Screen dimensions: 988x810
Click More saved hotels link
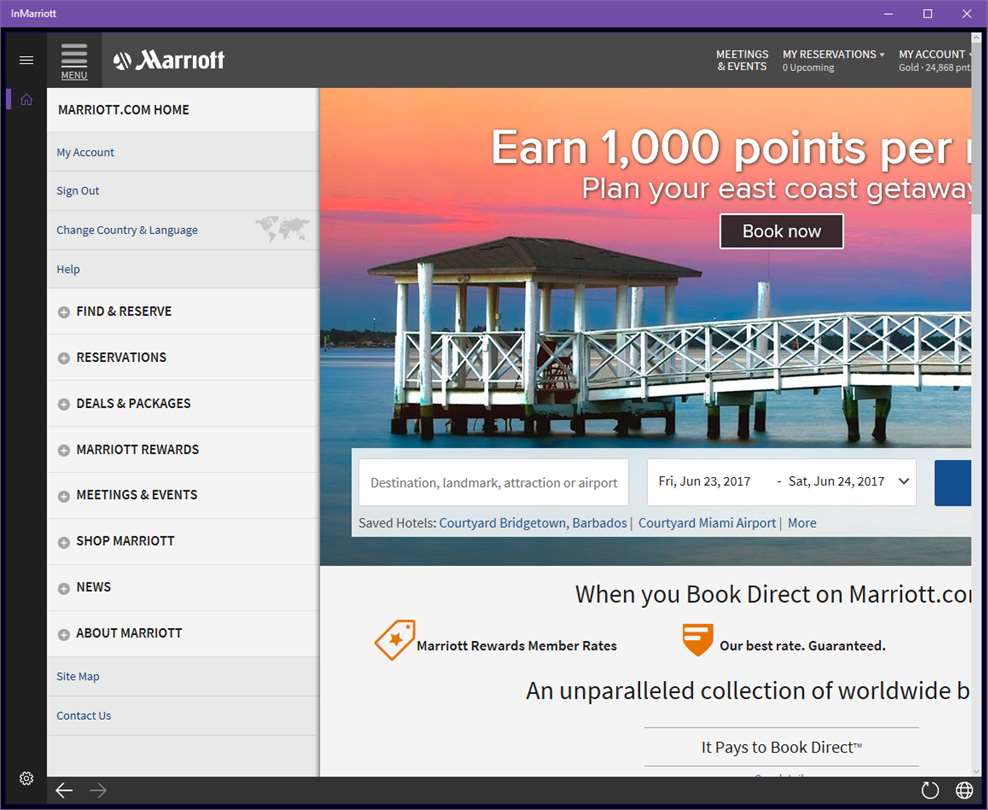point(802,523)
